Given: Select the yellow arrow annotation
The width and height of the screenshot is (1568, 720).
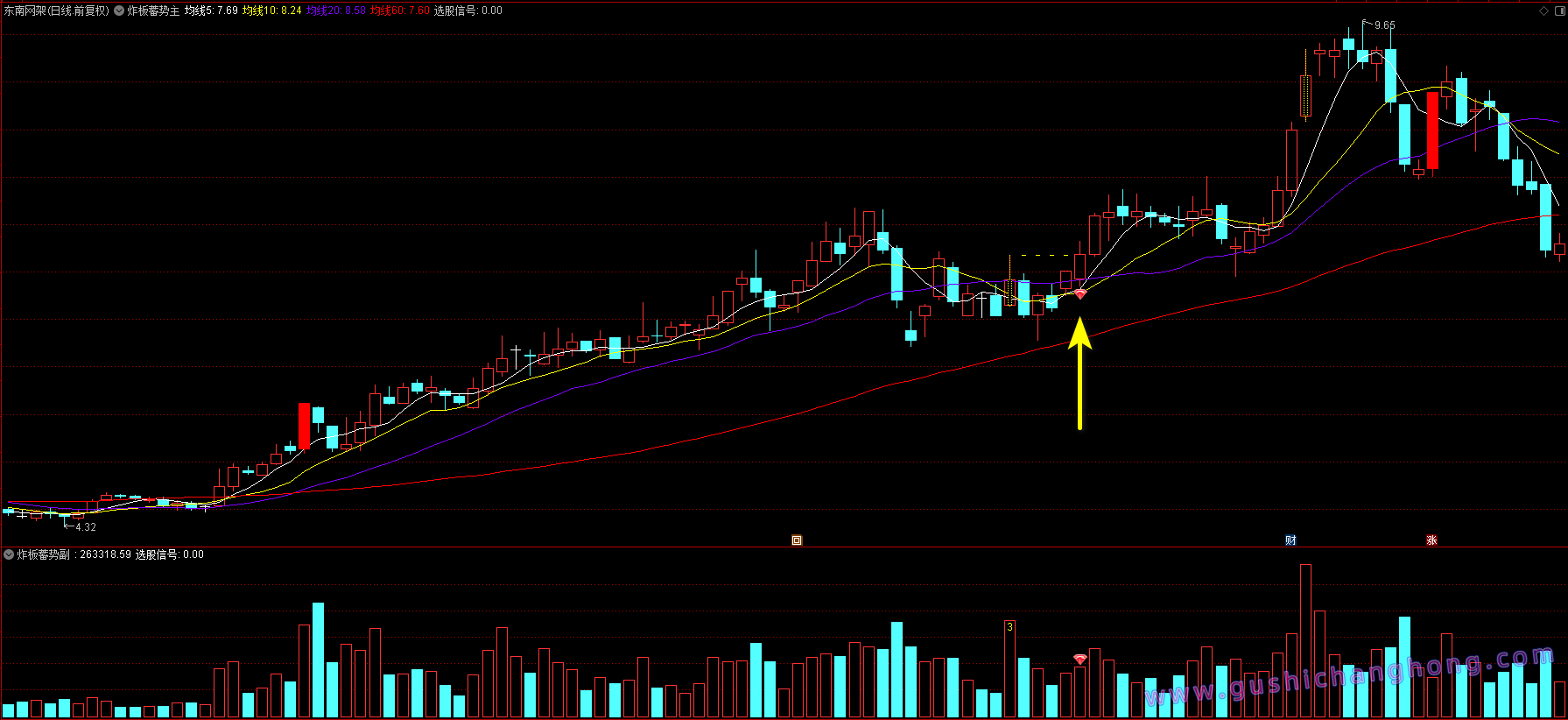Looking at the screenshot, I should point(1079,373).
